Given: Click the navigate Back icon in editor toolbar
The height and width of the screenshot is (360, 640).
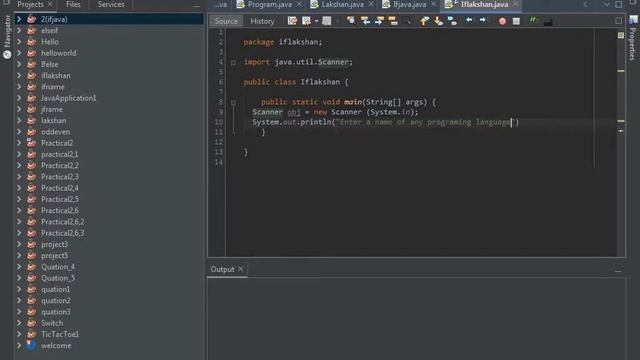Looking at the screenshot, I should 306,21.
